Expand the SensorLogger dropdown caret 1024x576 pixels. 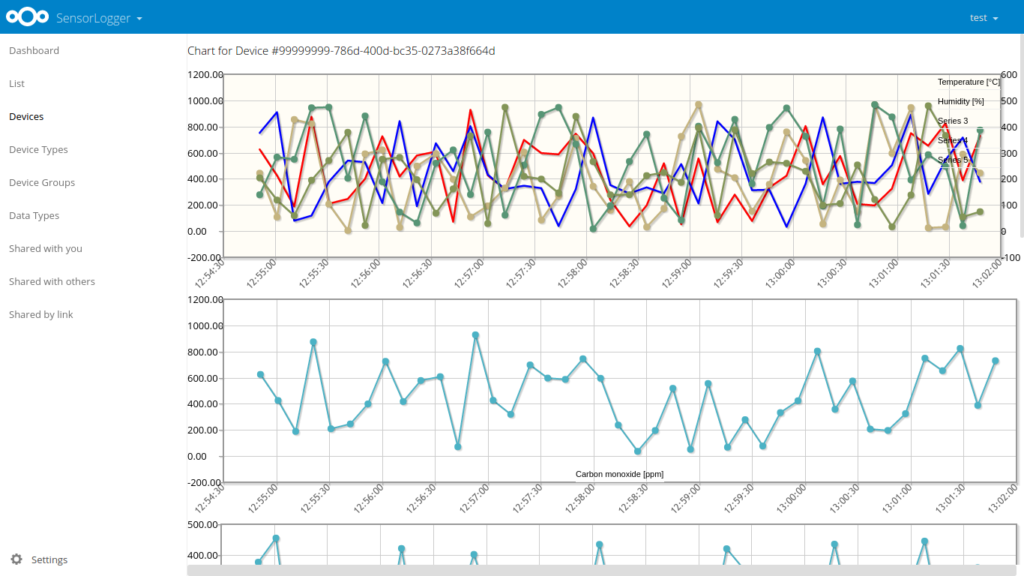[x=139, y=18]
